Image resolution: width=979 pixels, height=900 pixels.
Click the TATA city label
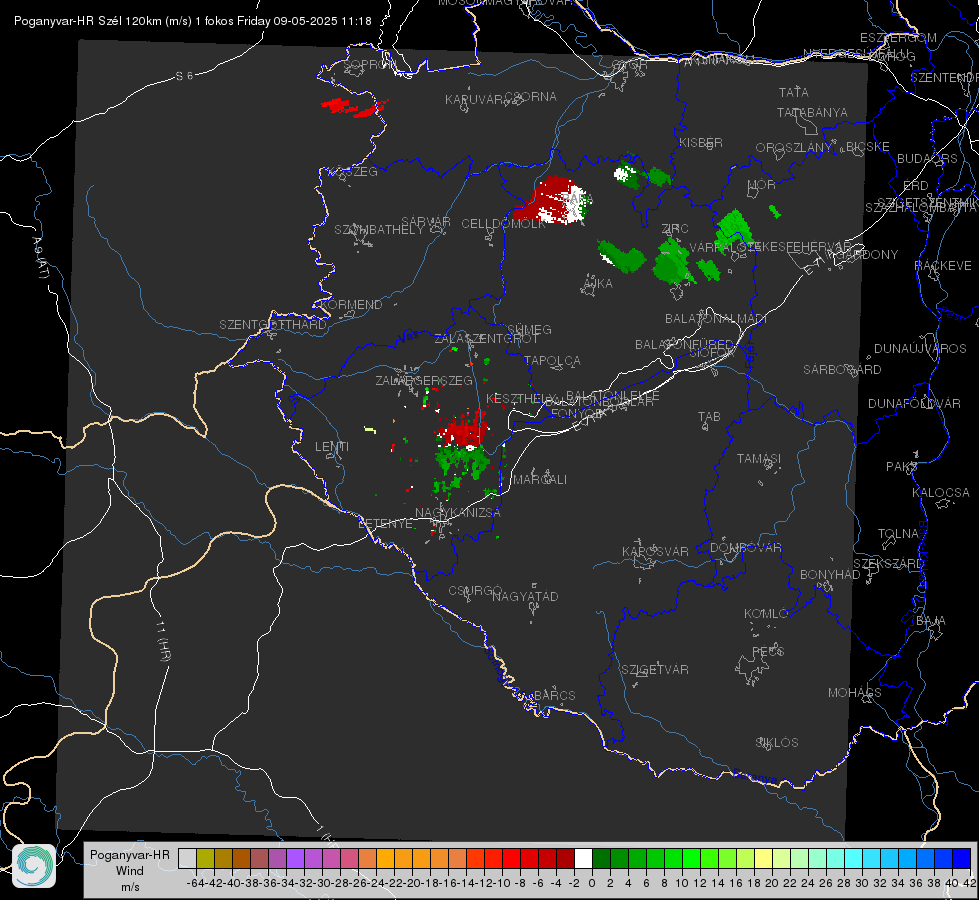(794, 92)
